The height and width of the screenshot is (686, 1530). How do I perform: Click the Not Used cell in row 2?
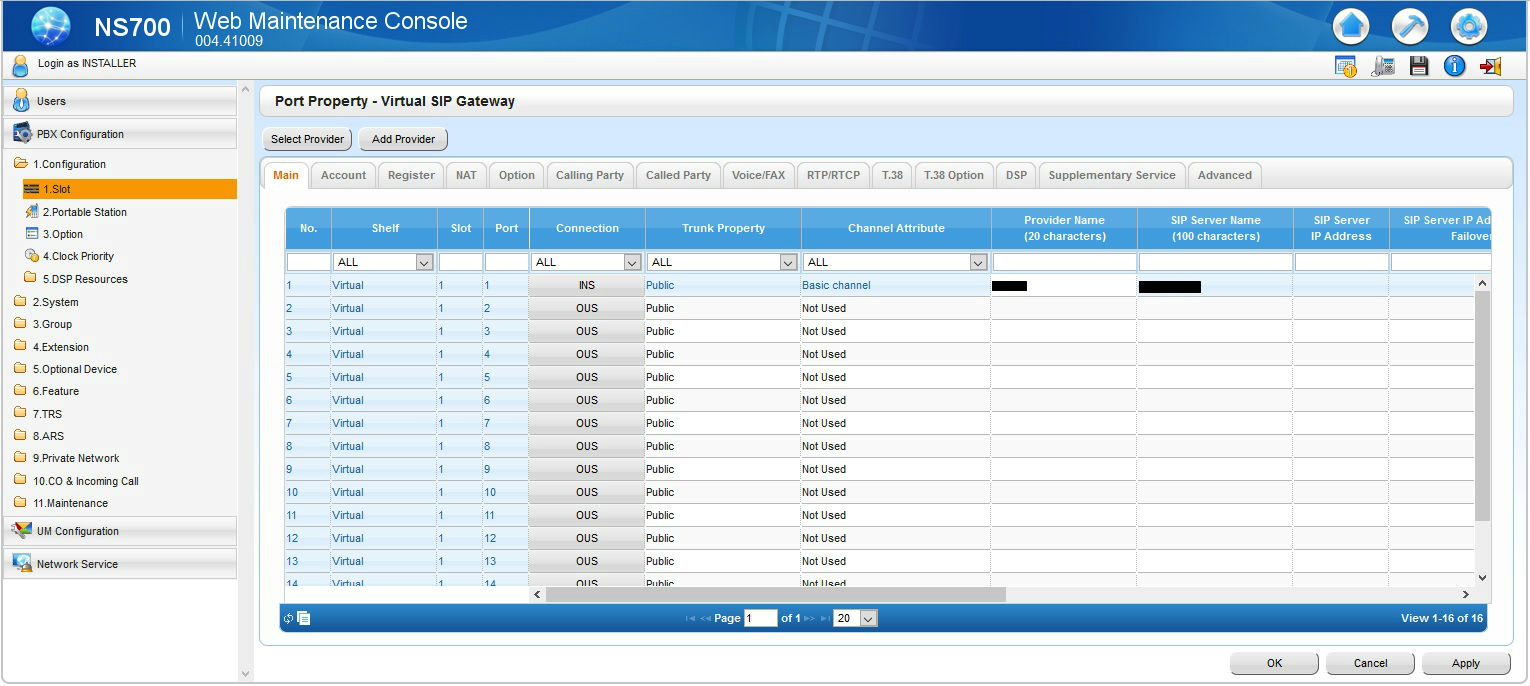[x=895, y=308]
